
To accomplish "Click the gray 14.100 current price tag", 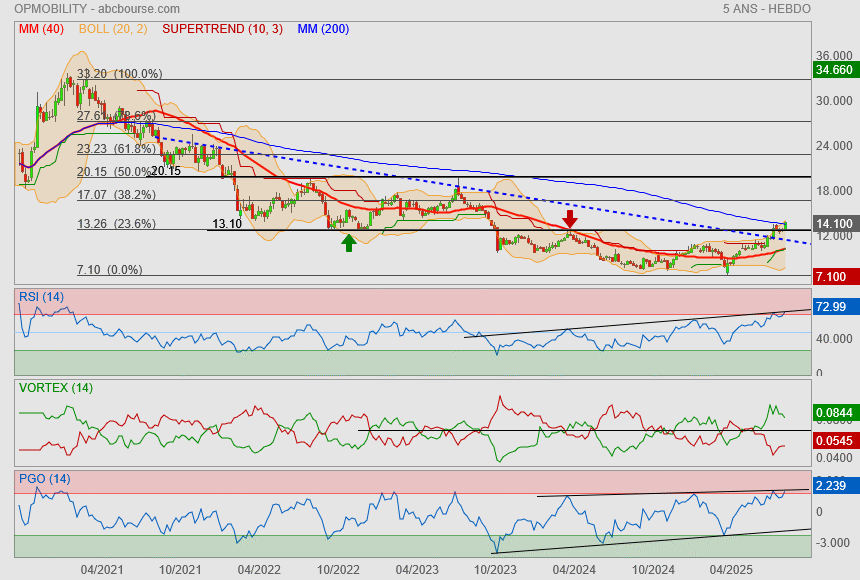I will coord(834,224).
